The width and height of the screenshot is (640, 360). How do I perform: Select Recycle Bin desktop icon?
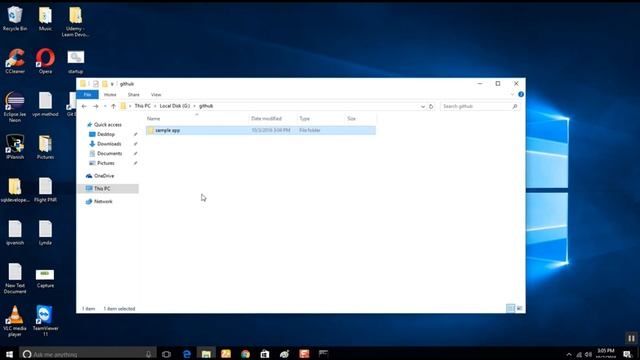pos(15,18)
